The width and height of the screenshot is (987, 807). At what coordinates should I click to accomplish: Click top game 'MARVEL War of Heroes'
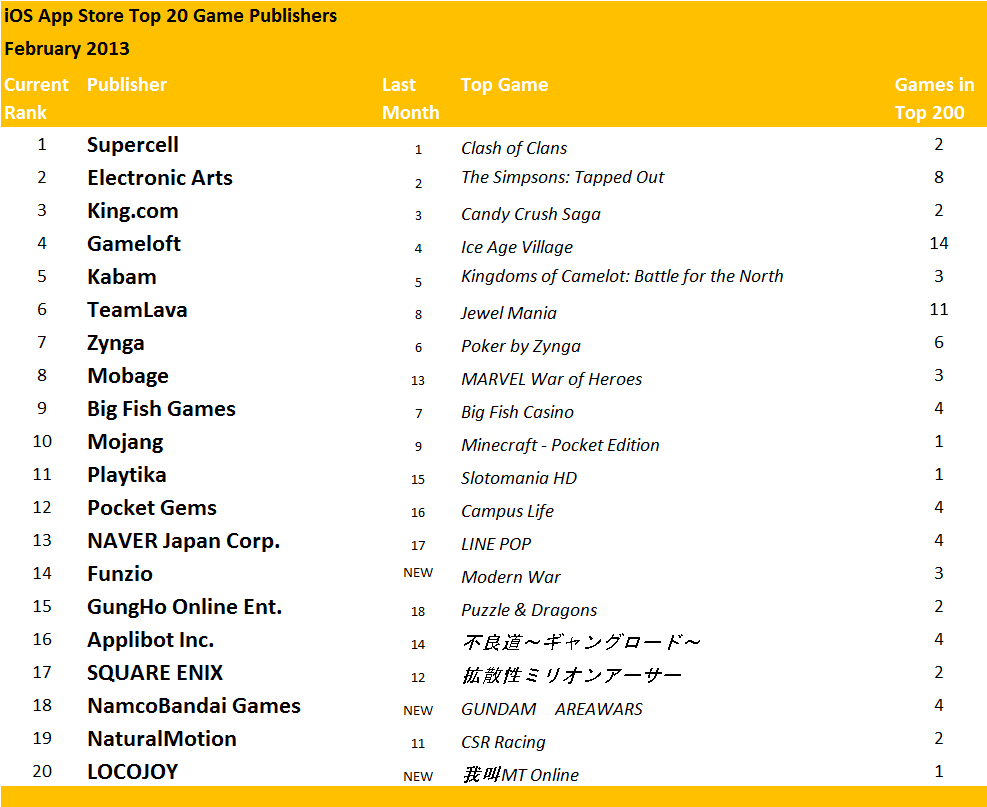coord(551,379)
